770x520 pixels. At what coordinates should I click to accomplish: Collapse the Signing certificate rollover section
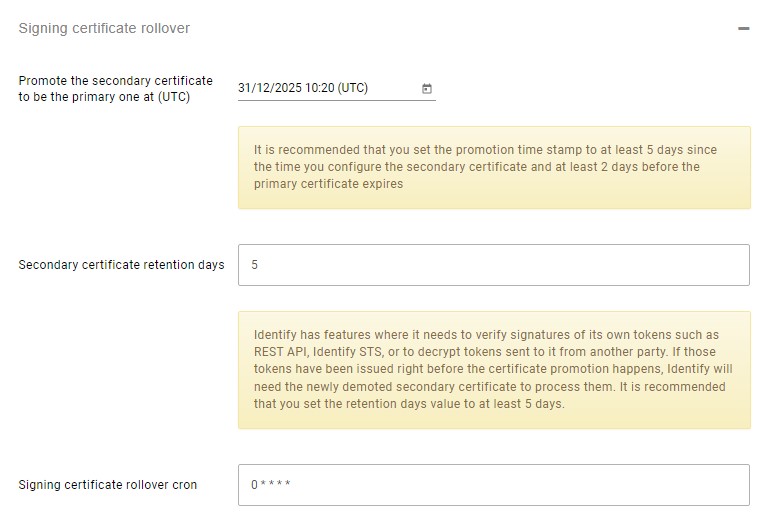pyautogui.click(x=743, y=28)
